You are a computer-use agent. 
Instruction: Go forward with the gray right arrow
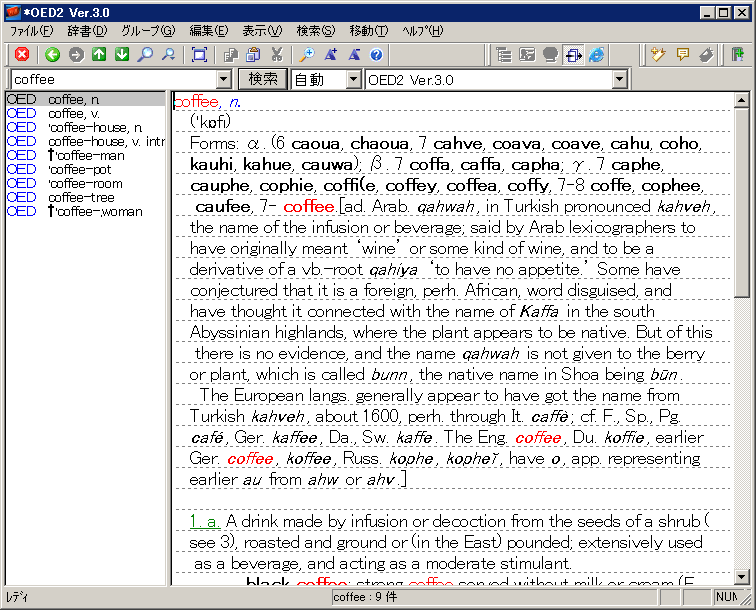pos(76,54)
